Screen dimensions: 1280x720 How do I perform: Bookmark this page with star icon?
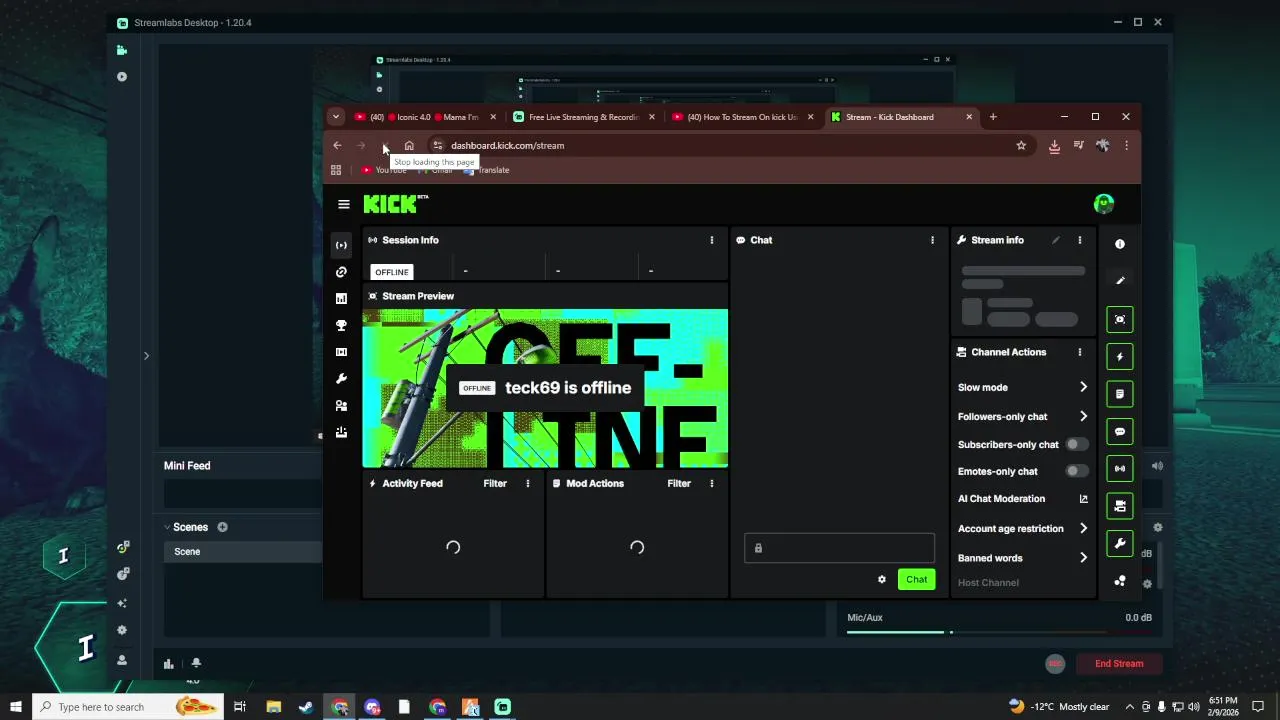coord(1021,145)
